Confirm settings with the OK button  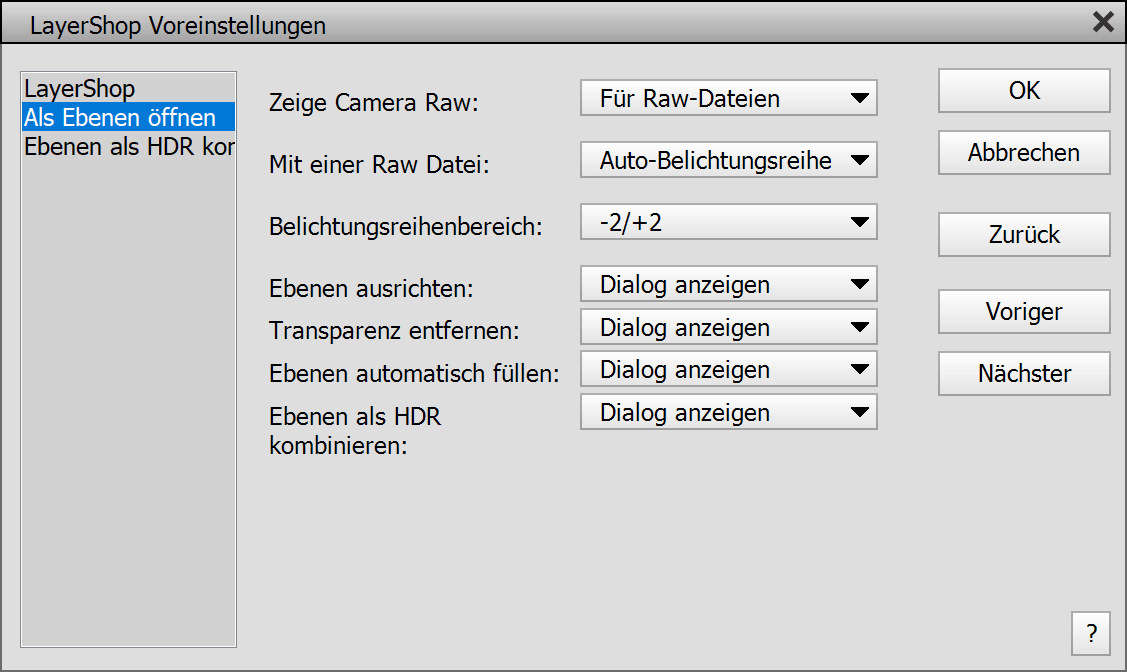1024,91
